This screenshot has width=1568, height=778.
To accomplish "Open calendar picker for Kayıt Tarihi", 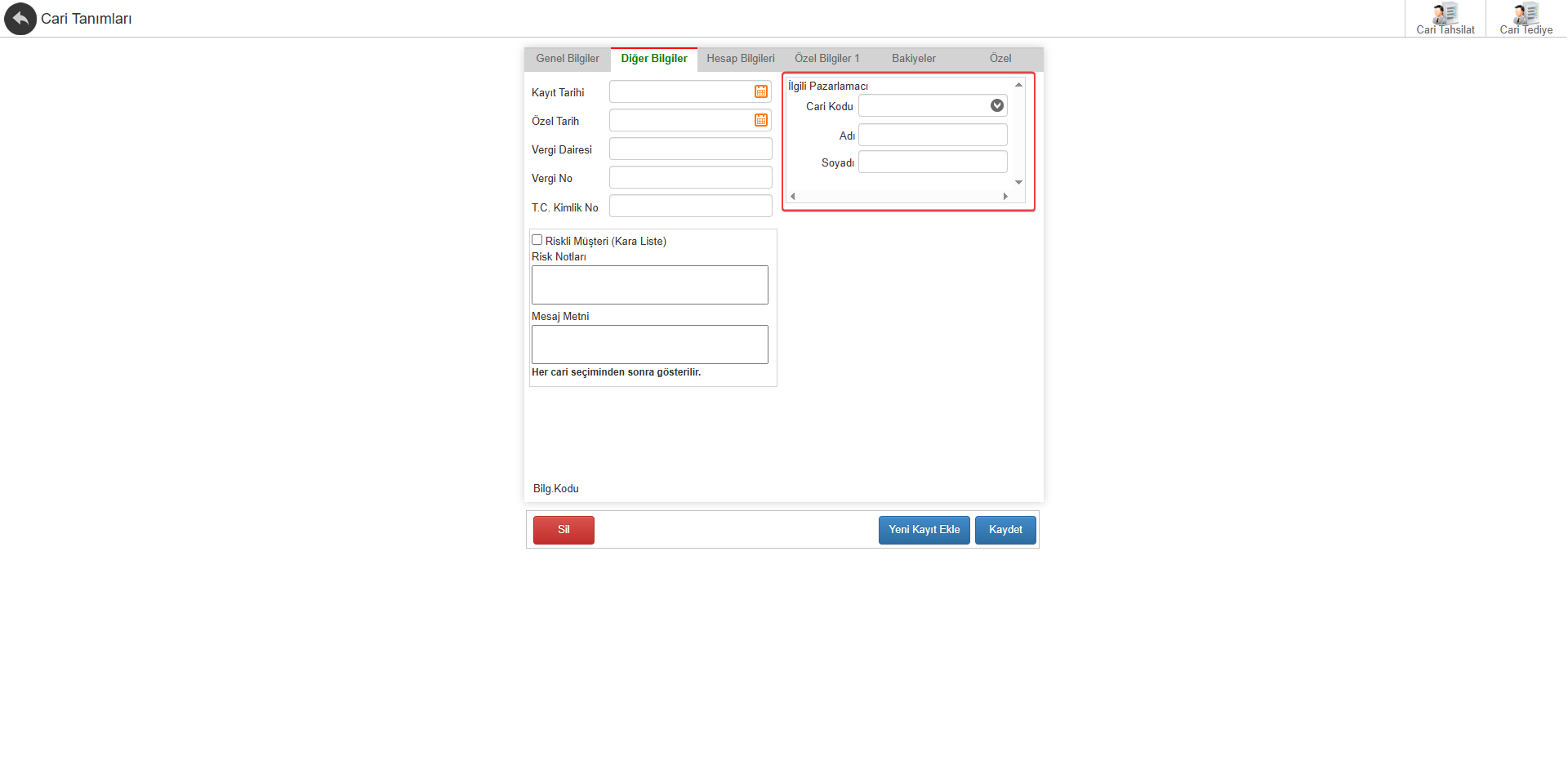I will pos(761,91).
